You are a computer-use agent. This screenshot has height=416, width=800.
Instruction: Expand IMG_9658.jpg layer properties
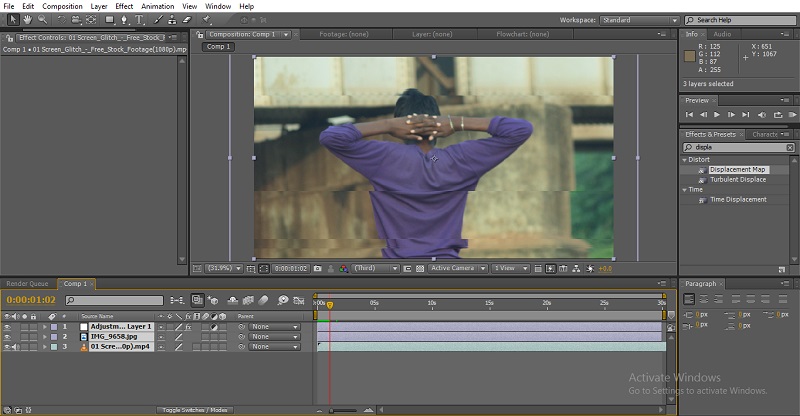(x=45, y=337)
